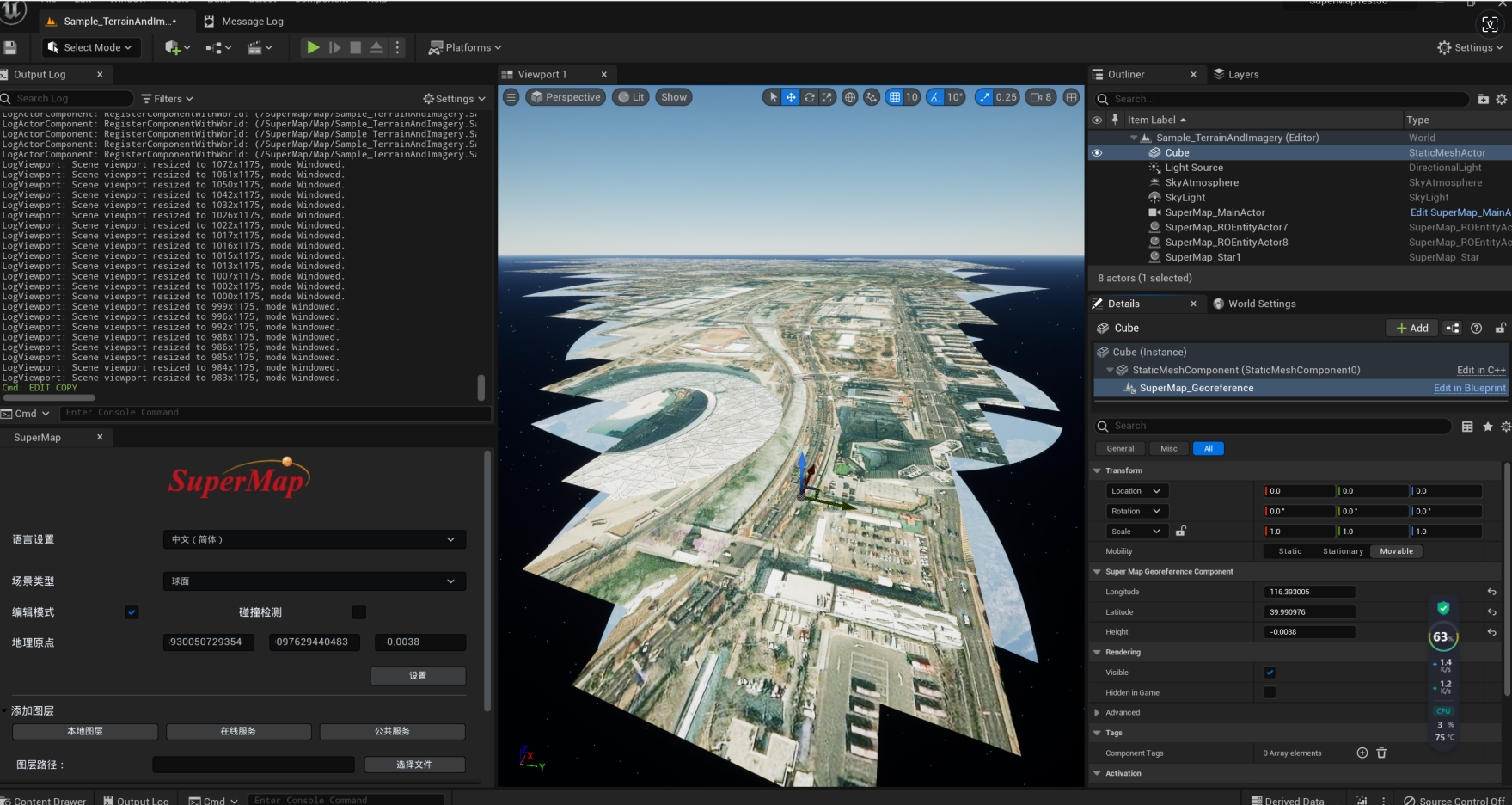Open the add content quick menu icon
The height and width of the screenshot is (805, 1512).
(x=177, y=47)
